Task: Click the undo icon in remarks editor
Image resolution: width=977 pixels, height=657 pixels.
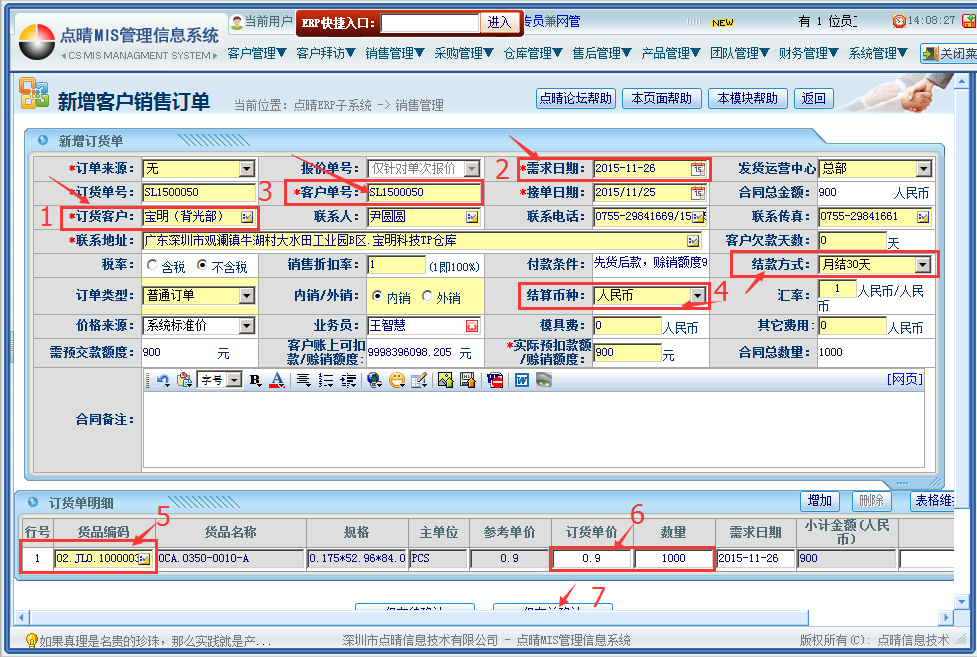Action: [162, 380]
